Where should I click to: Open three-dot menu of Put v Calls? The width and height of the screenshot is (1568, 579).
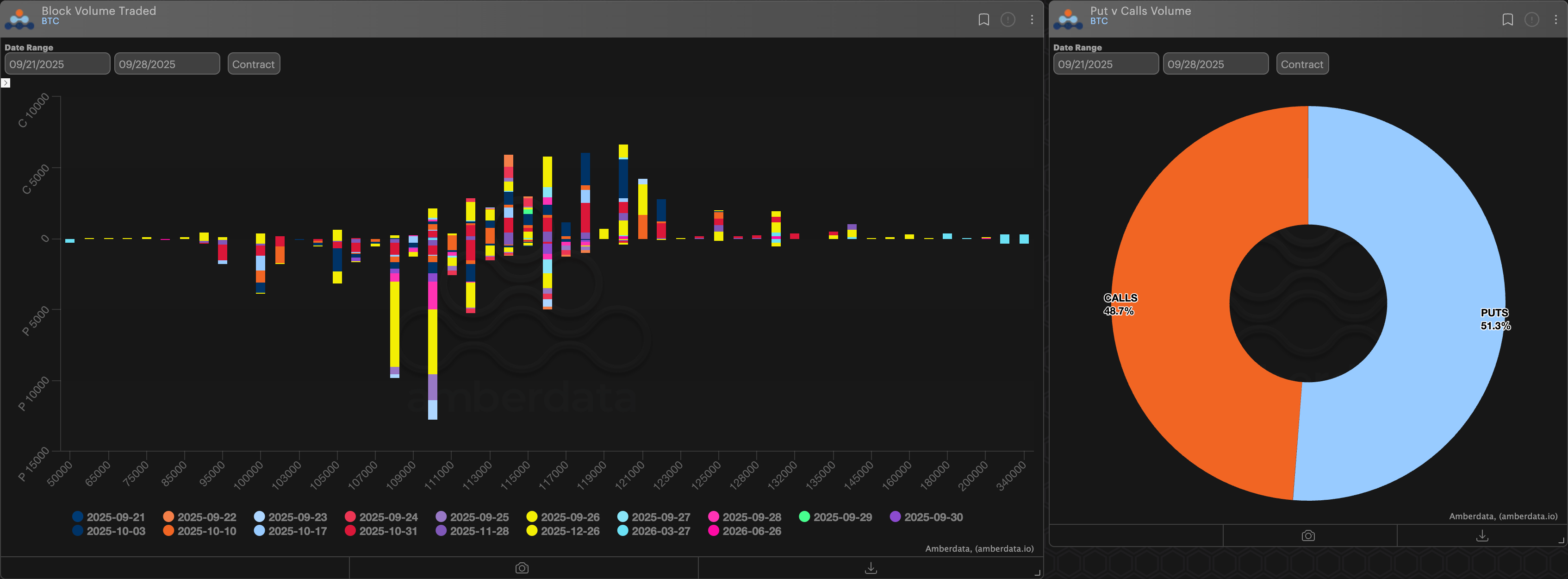pyautogui.click(x=1555, y=19)
